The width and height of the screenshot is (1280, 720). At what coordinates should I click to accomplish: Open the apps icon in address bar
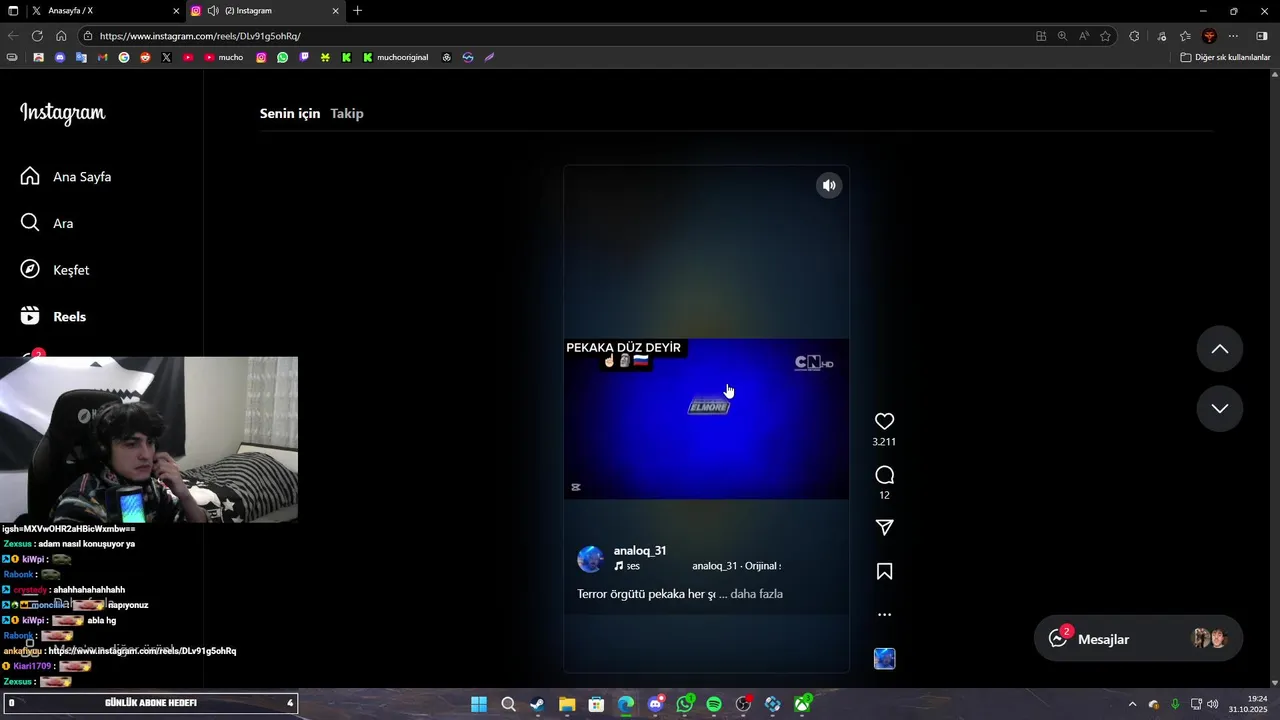[1041, 36]
